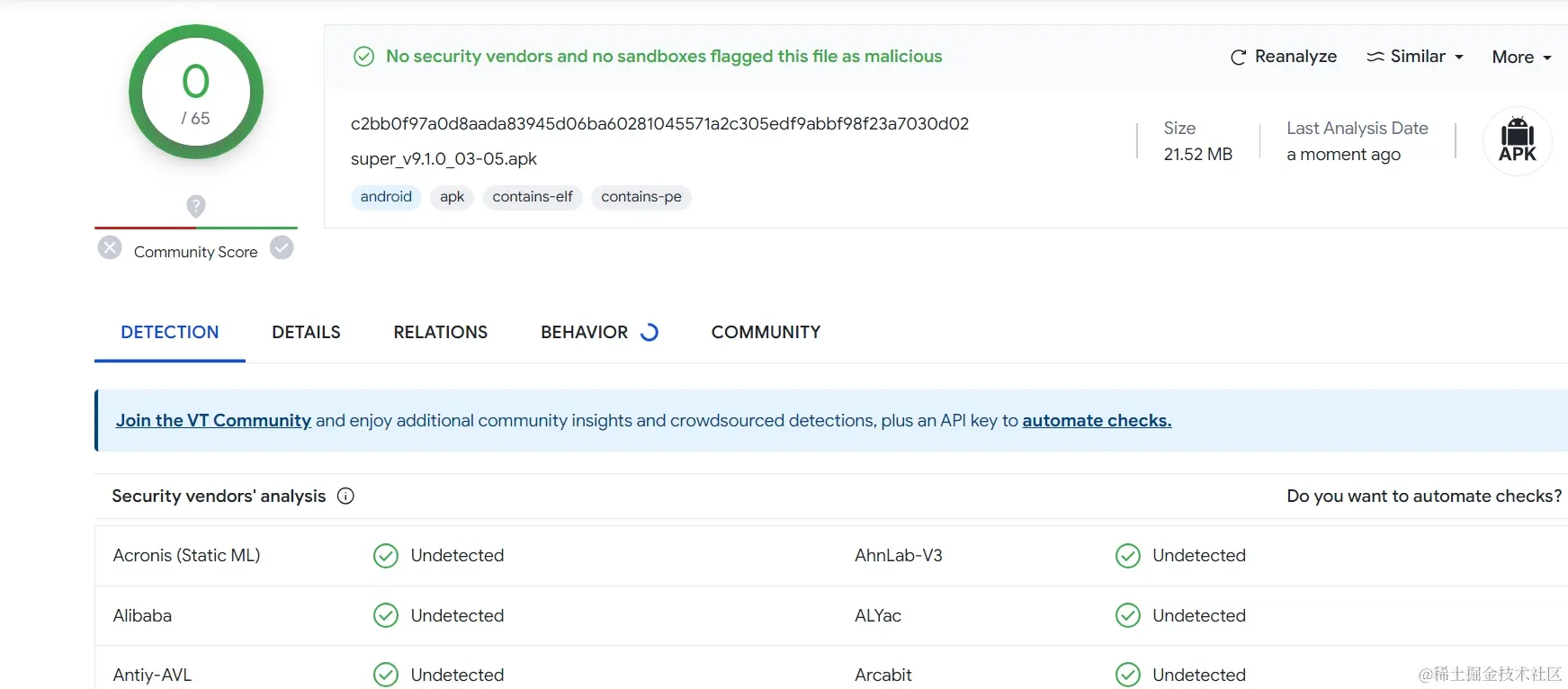Select the BEHAVIOR tab

click(x=585, y=332)
